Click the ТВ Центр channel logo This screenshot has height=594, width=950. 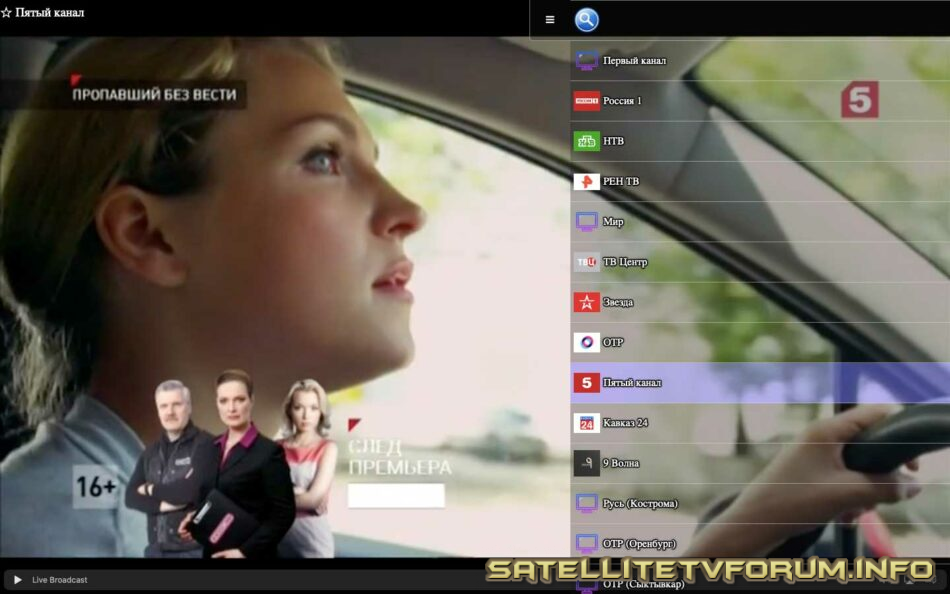coord(586,262)
